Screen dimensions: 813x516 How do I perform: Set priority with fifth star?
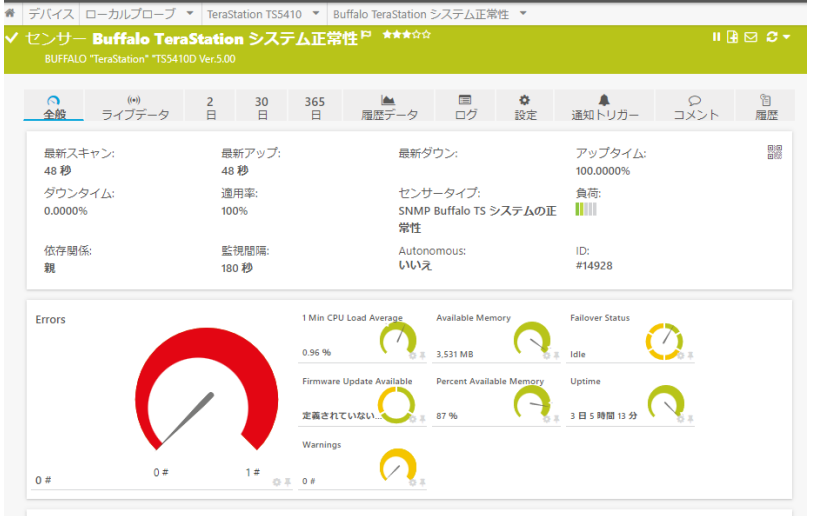point(426,35)
